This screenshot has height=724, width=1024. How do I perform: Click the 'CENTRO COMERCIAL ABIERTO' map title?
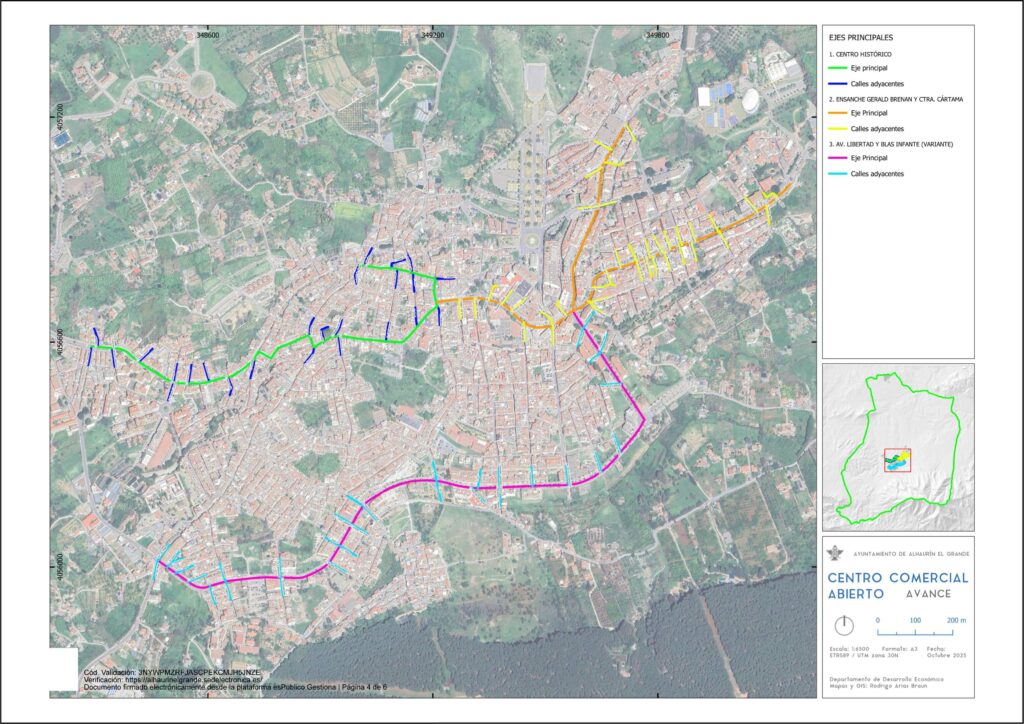(897, 585)
